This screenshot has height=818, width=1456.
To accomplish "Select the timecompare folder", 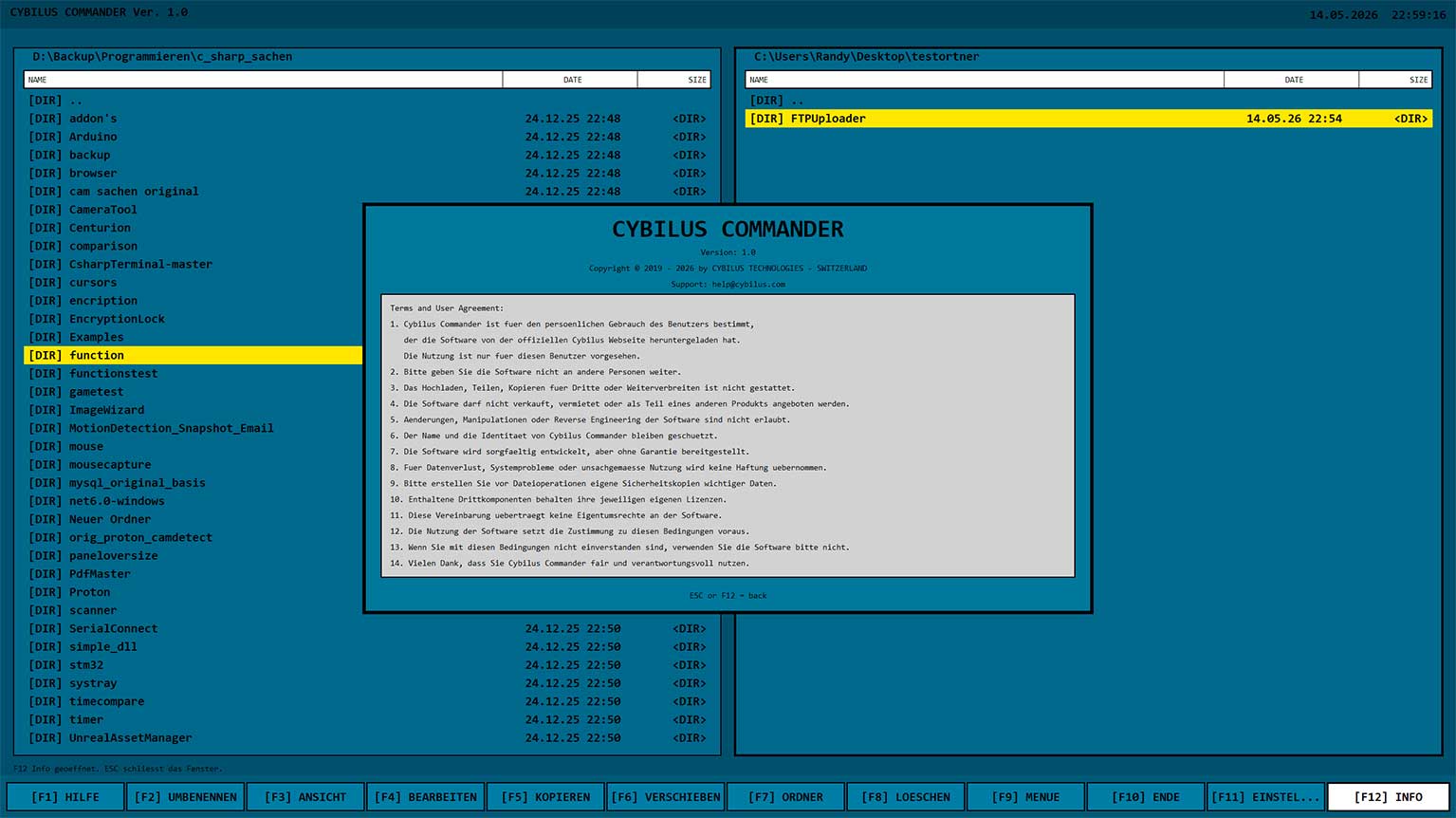I will [367, 701].
